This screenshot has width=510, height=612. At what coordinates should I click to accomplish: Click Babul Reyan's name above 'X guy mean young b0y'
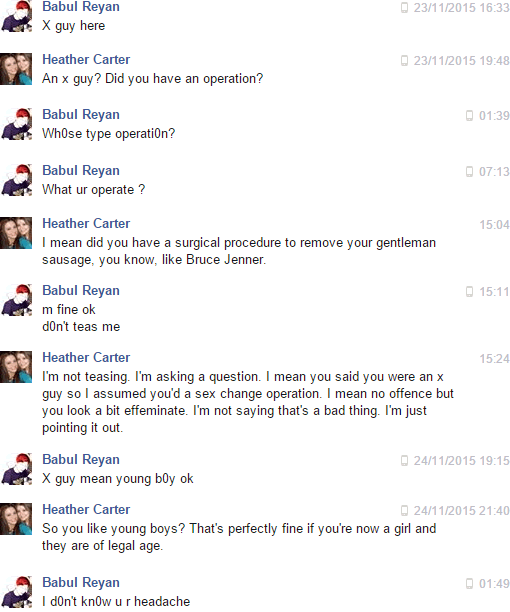tap(81, 460)
